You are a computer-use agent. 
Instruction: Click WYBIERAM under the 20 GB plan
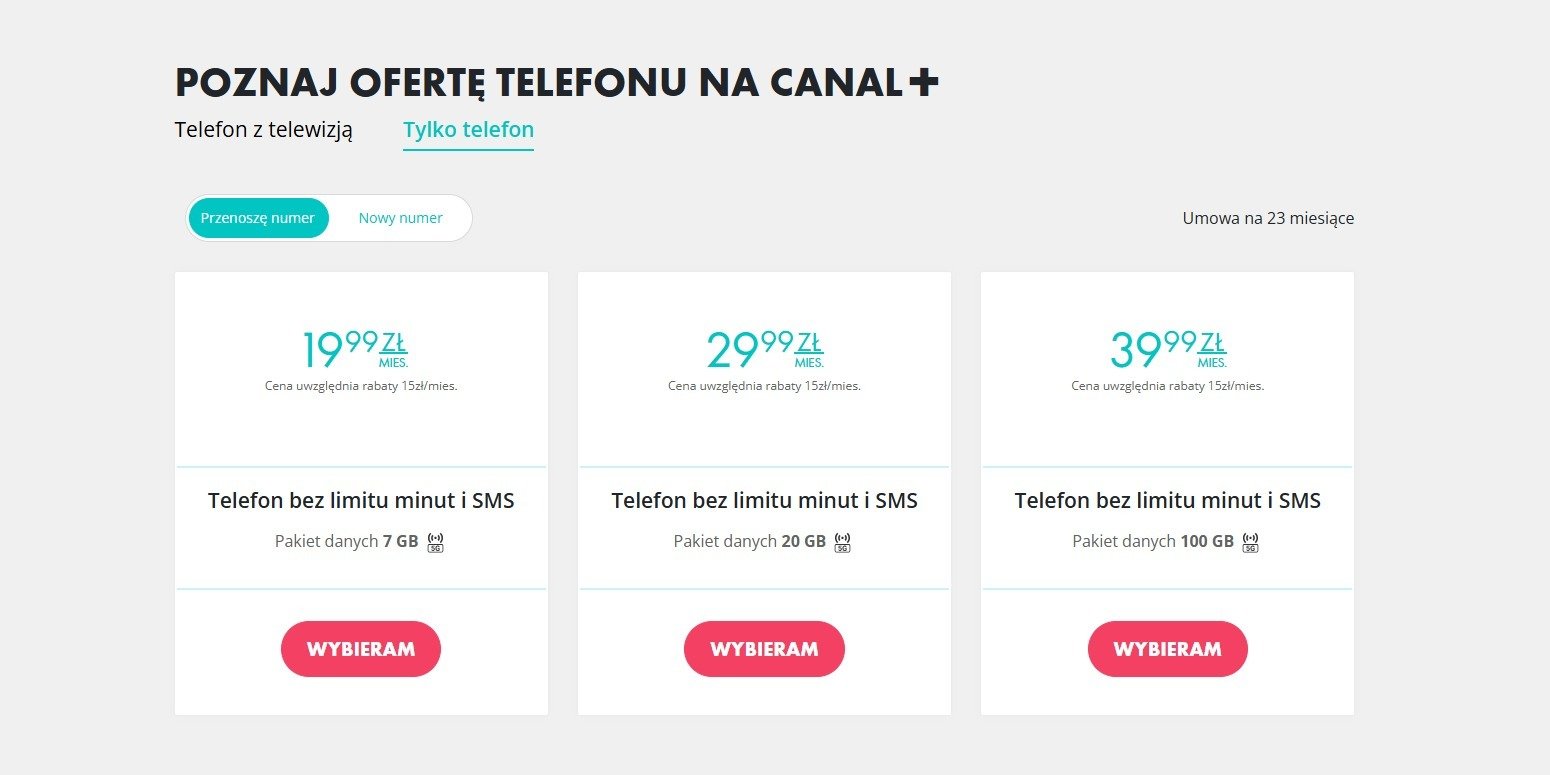tap(763, 648)
